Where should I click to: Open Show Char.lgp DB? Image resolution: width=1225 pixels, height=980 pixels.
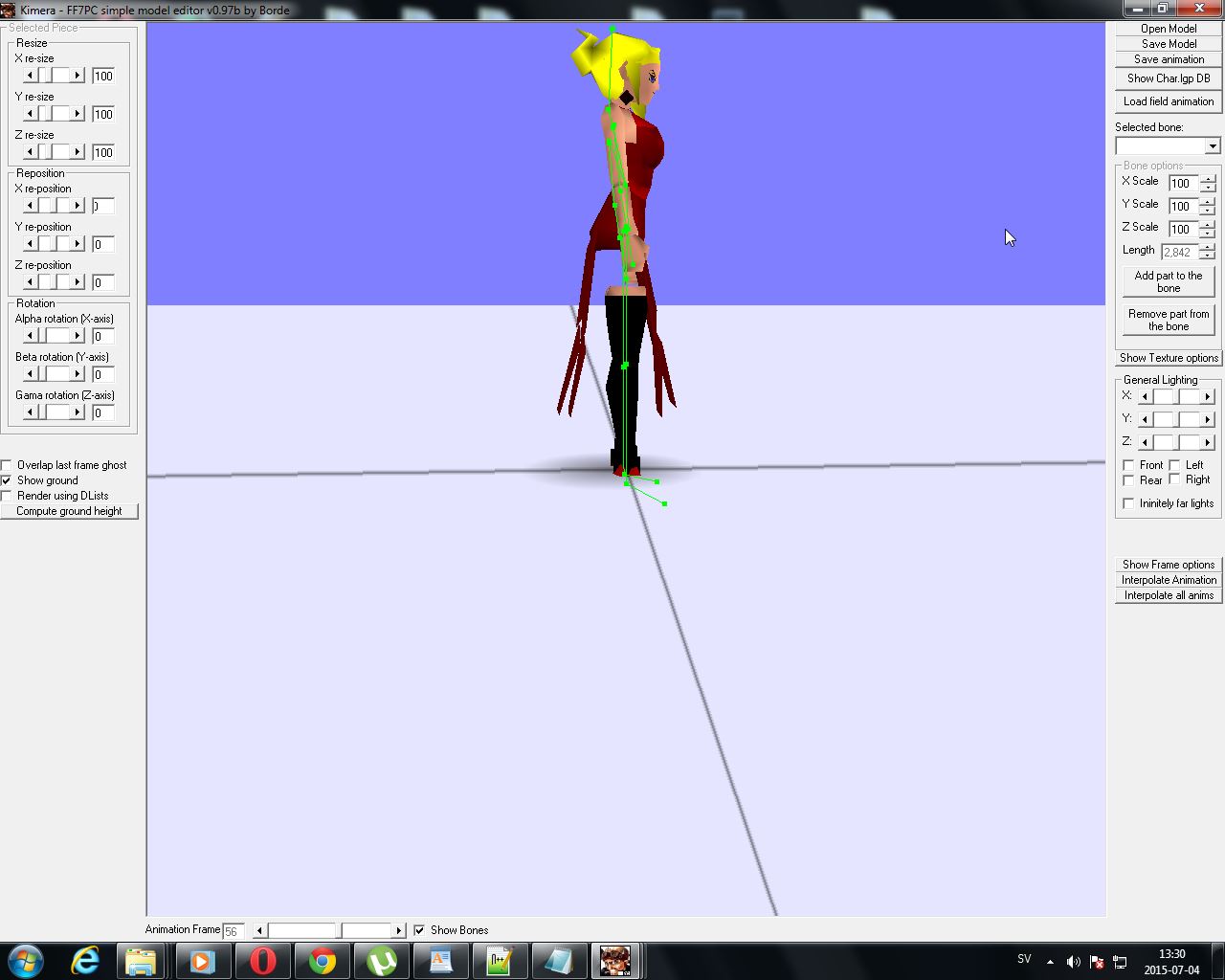point(1169,78)
